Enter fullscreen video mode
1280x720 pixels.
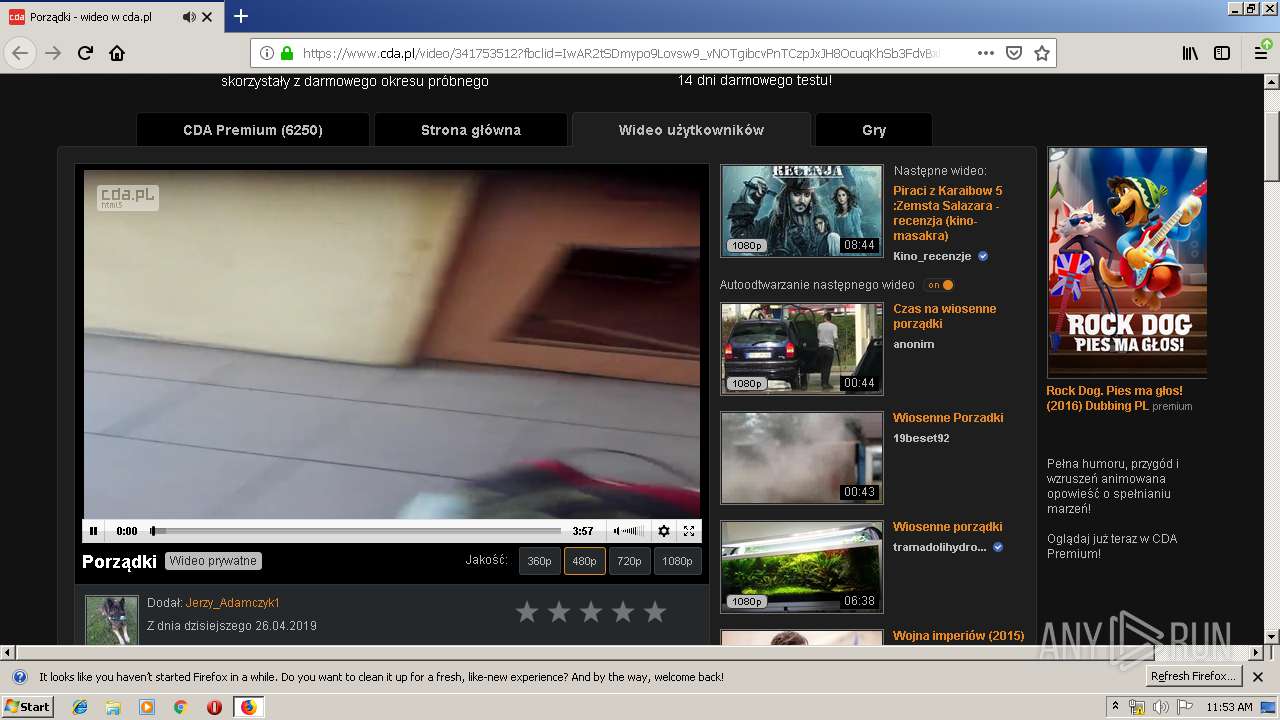(x=689, y=531)
